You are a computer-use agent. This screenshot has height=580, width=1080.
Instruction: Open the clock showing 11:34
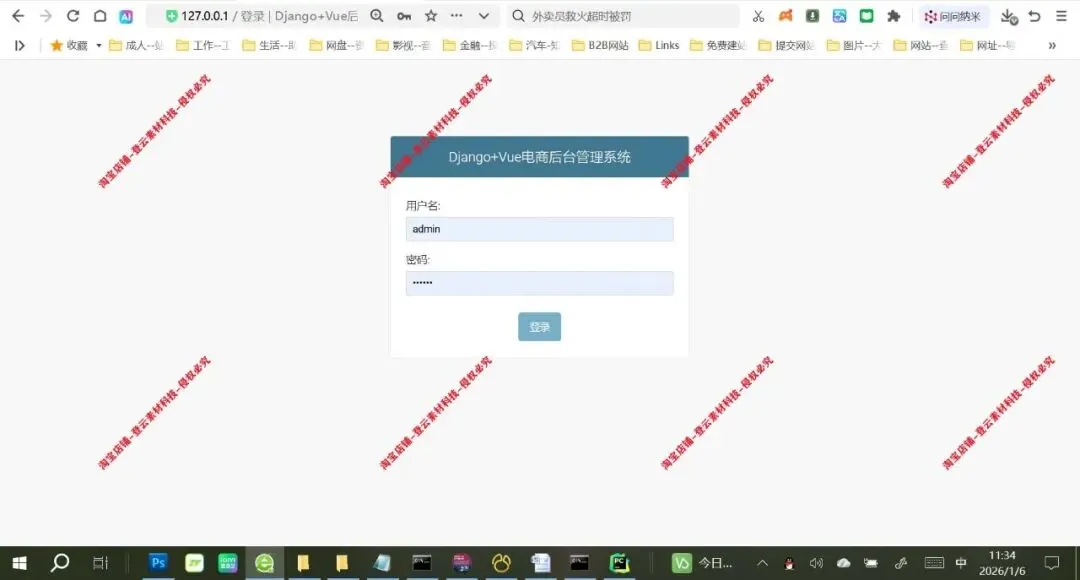point(1002,563)
